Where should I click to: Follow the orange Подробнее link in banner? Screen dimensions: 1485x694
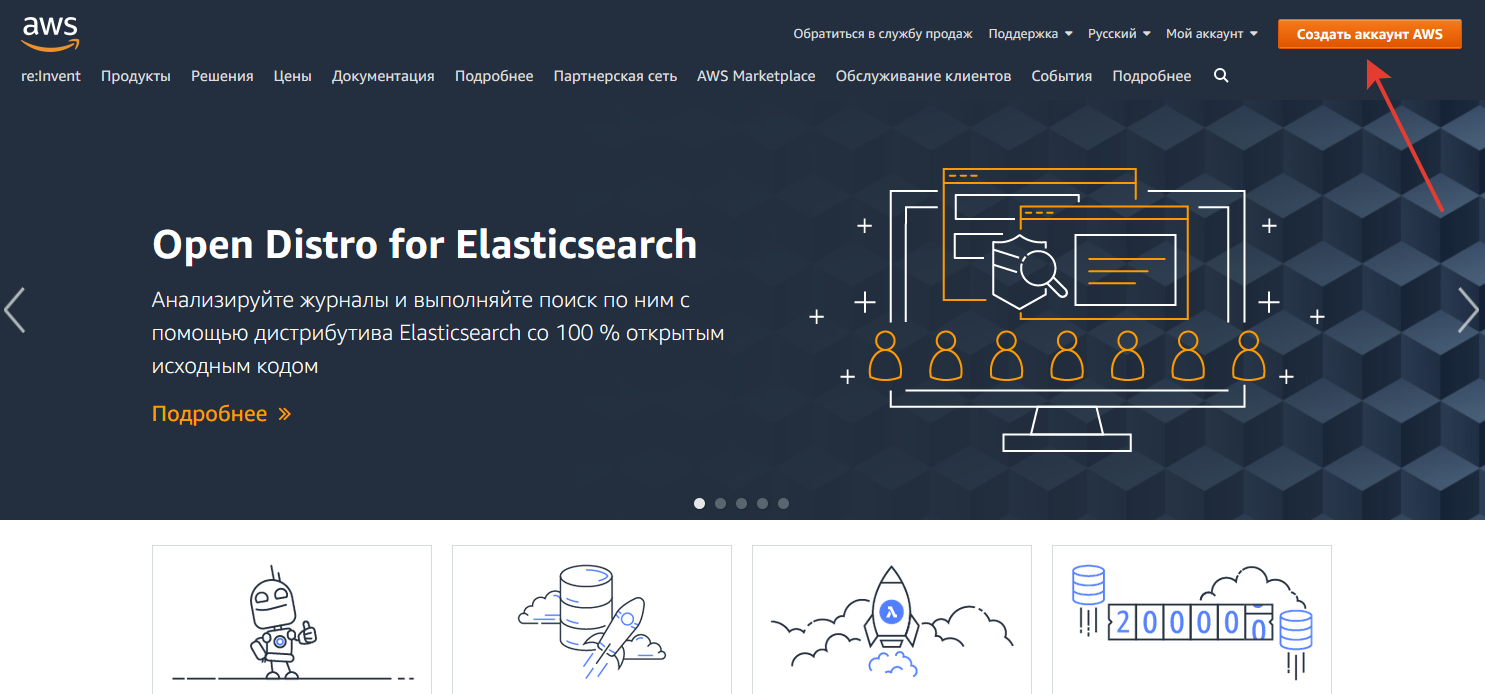[221, 414]
